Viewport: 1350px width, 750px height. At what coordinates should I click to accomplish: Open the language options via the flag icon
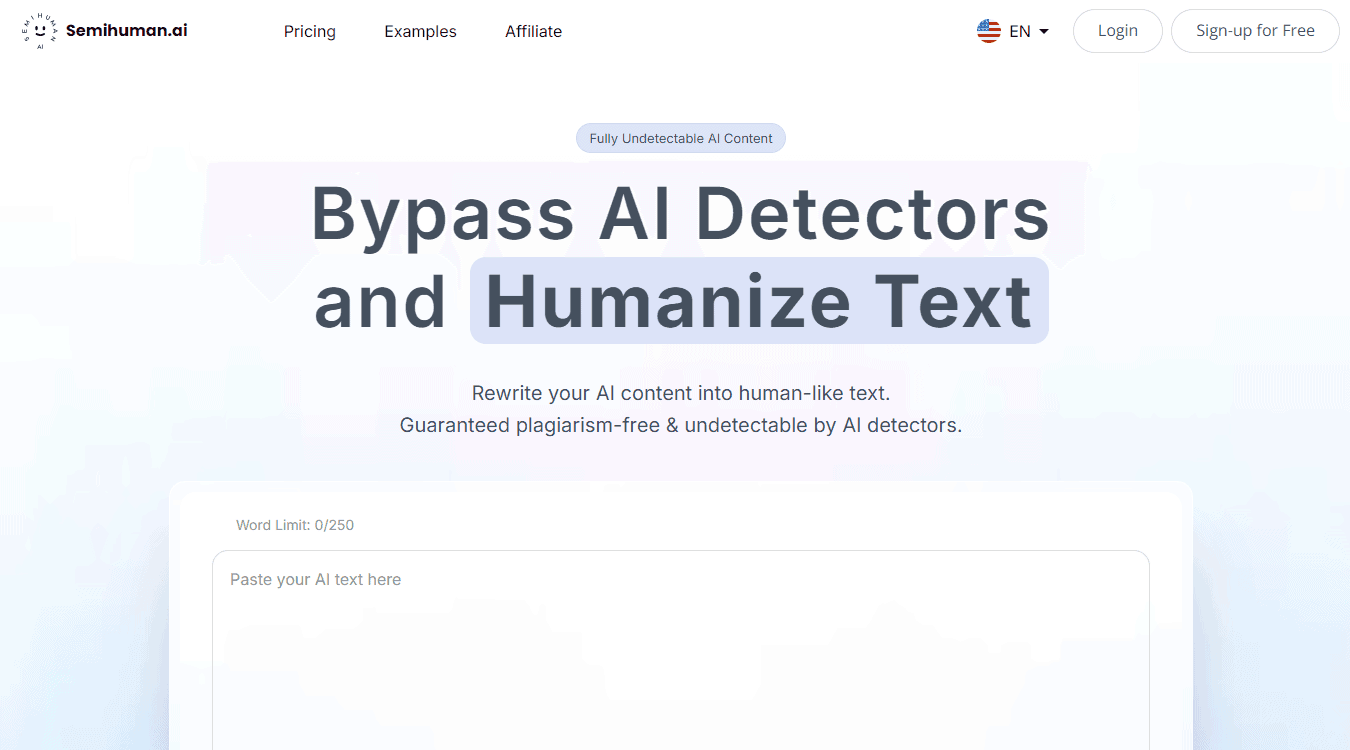(988, 31)
